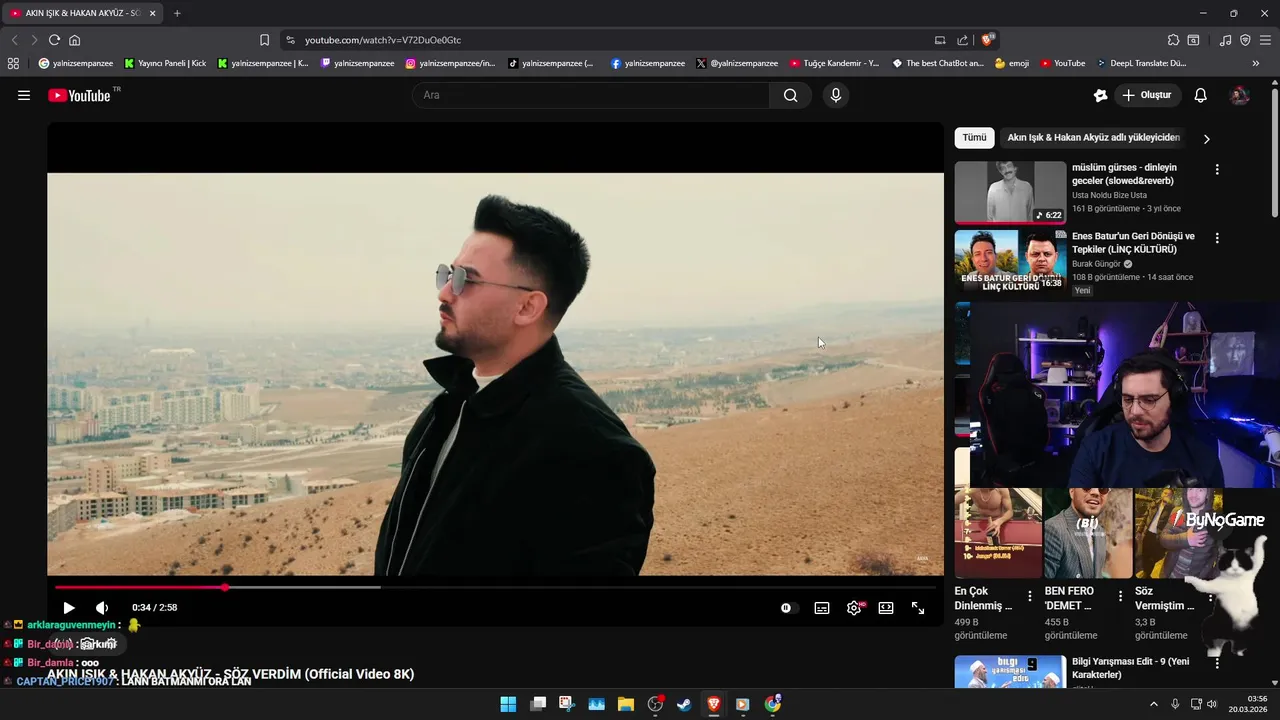
Task: Show more filter chips with right arrow
Action: tap(1206, 139)
